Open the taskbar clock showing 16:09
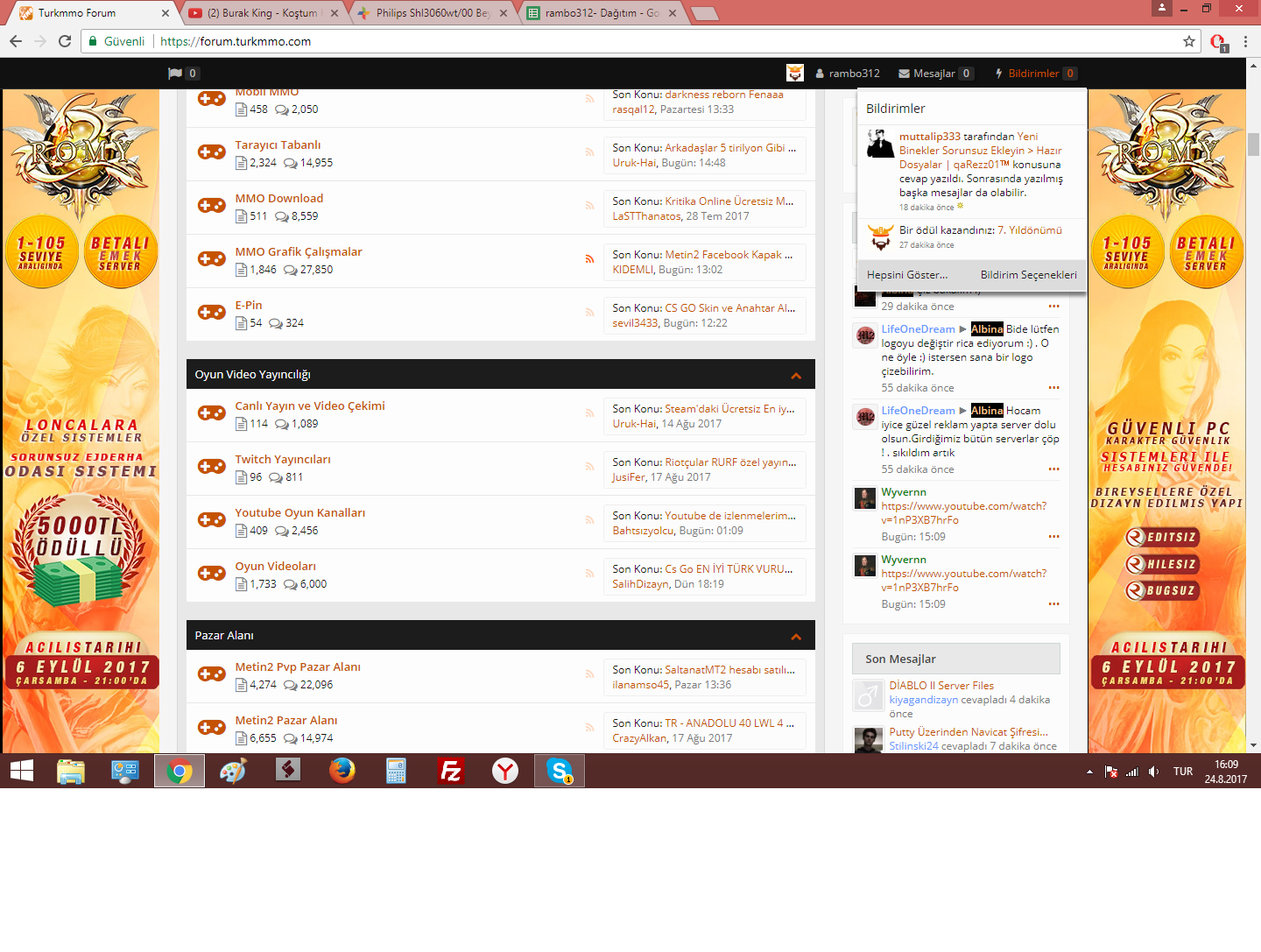 (x=1226, y=772)
